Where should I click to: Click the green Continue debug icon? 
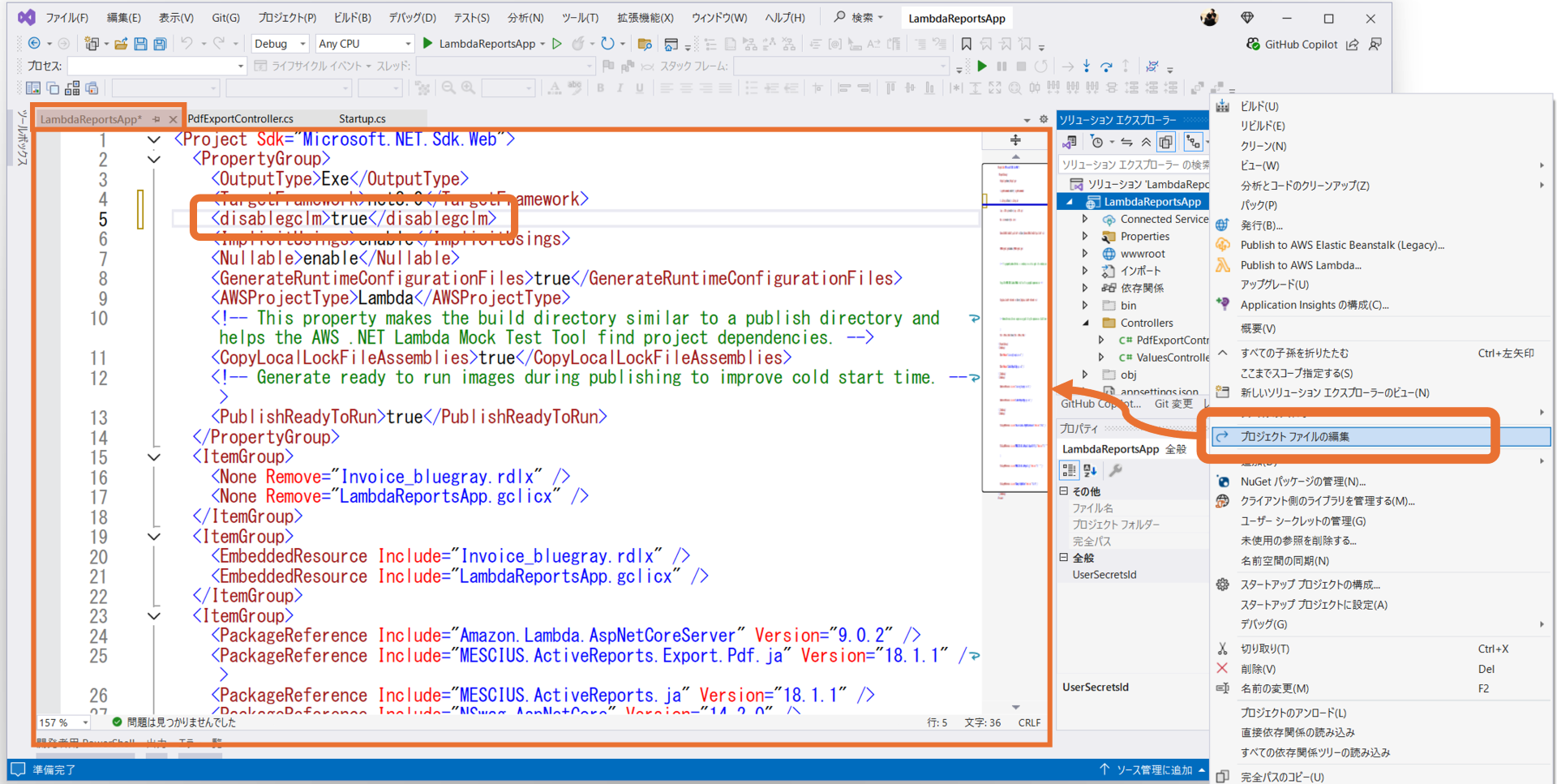coord(982,66)
